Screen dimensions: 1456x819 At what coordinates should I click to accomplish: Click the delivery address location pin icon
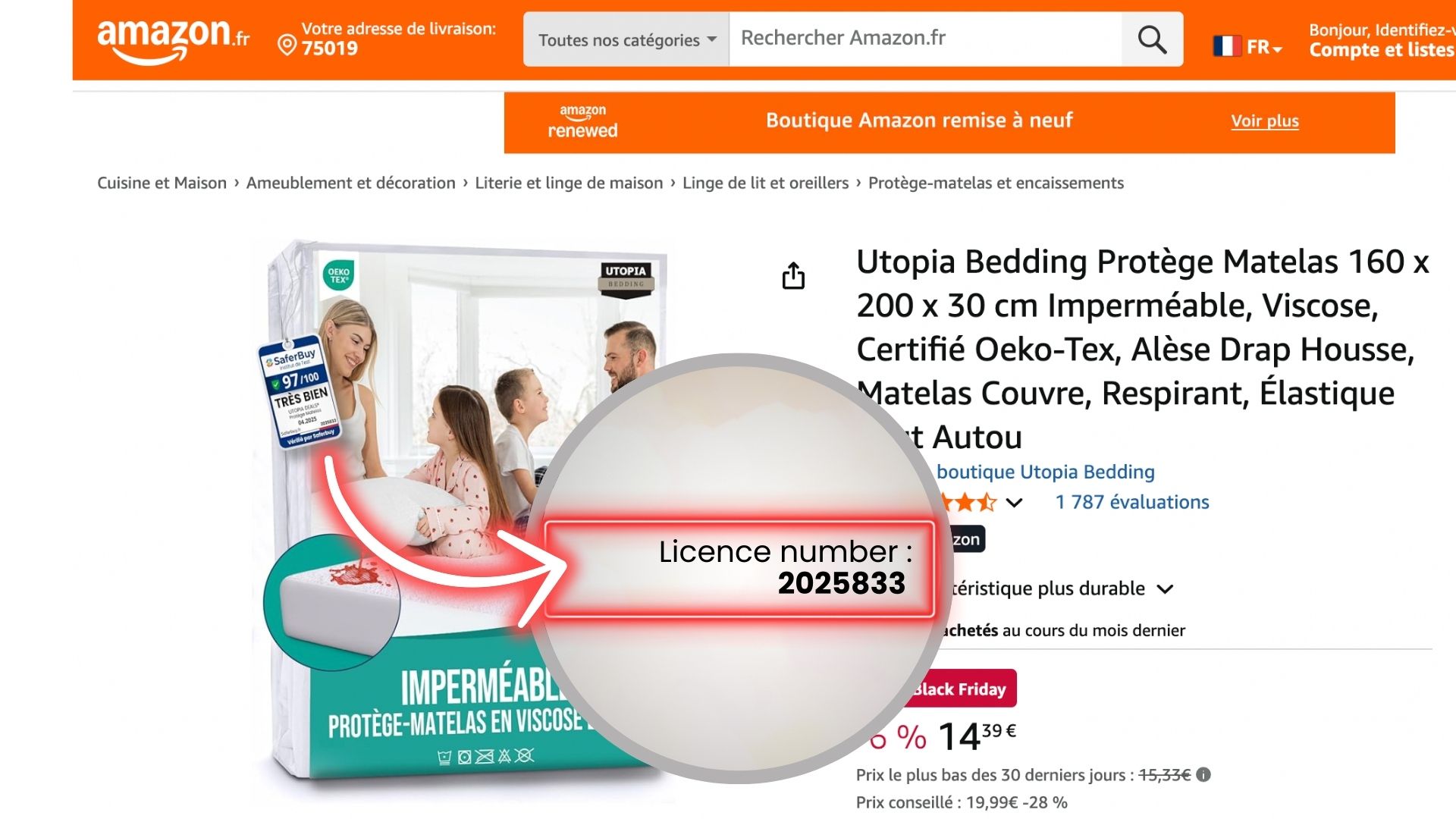(287, 46)
